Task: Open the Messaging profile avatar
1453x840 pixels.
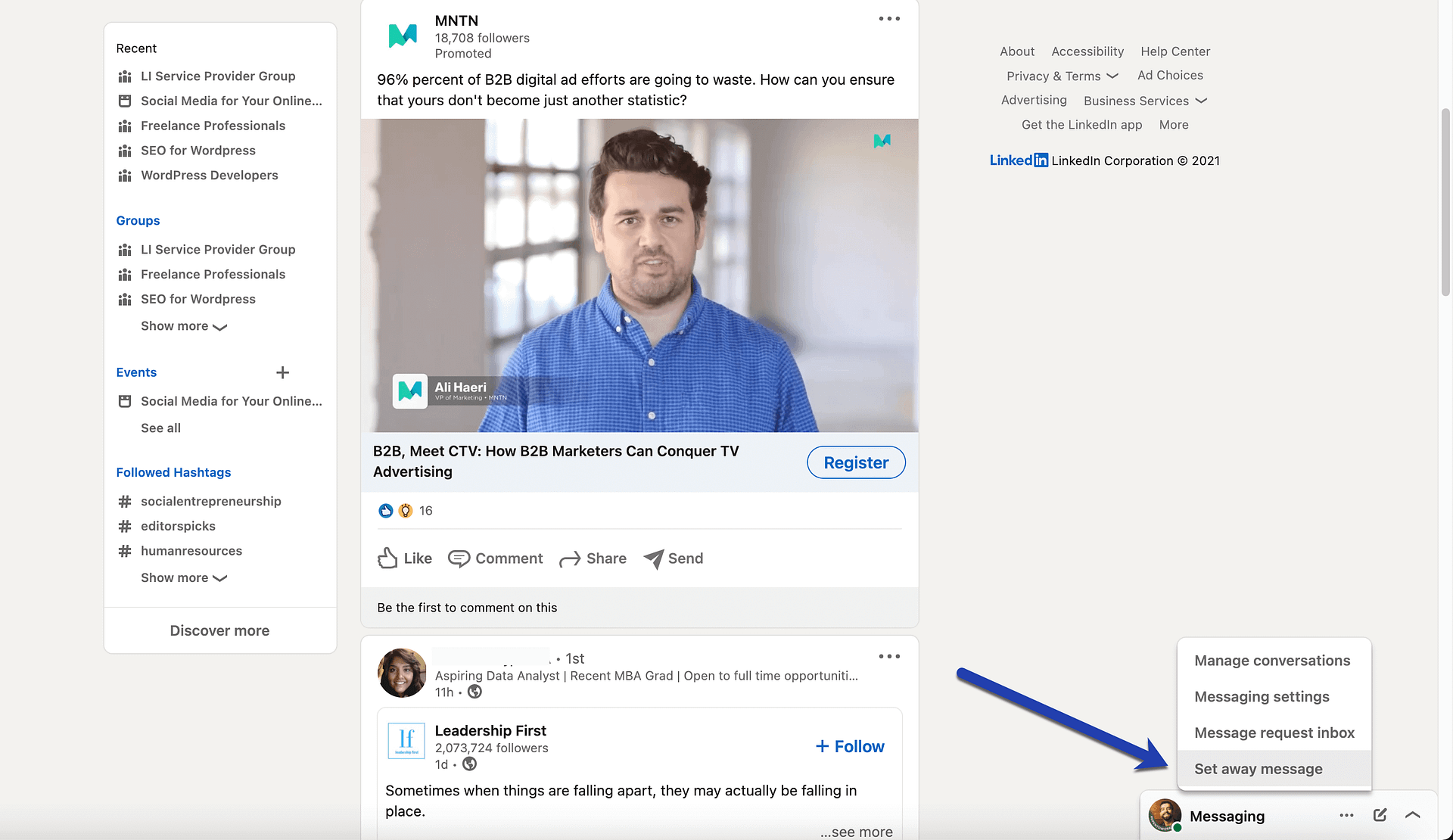Action: [x=1165, y=815]
